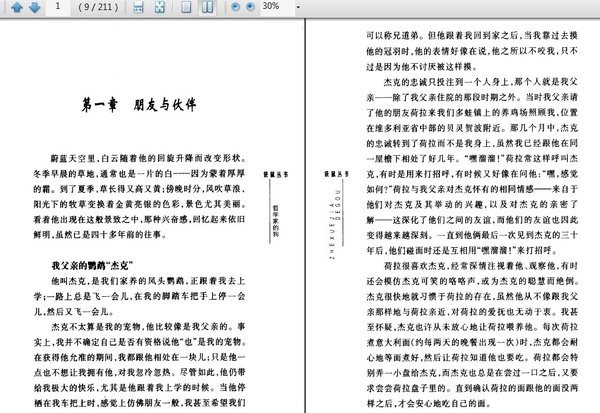Click the (9 / 211) page count text

tap(98, 7)
